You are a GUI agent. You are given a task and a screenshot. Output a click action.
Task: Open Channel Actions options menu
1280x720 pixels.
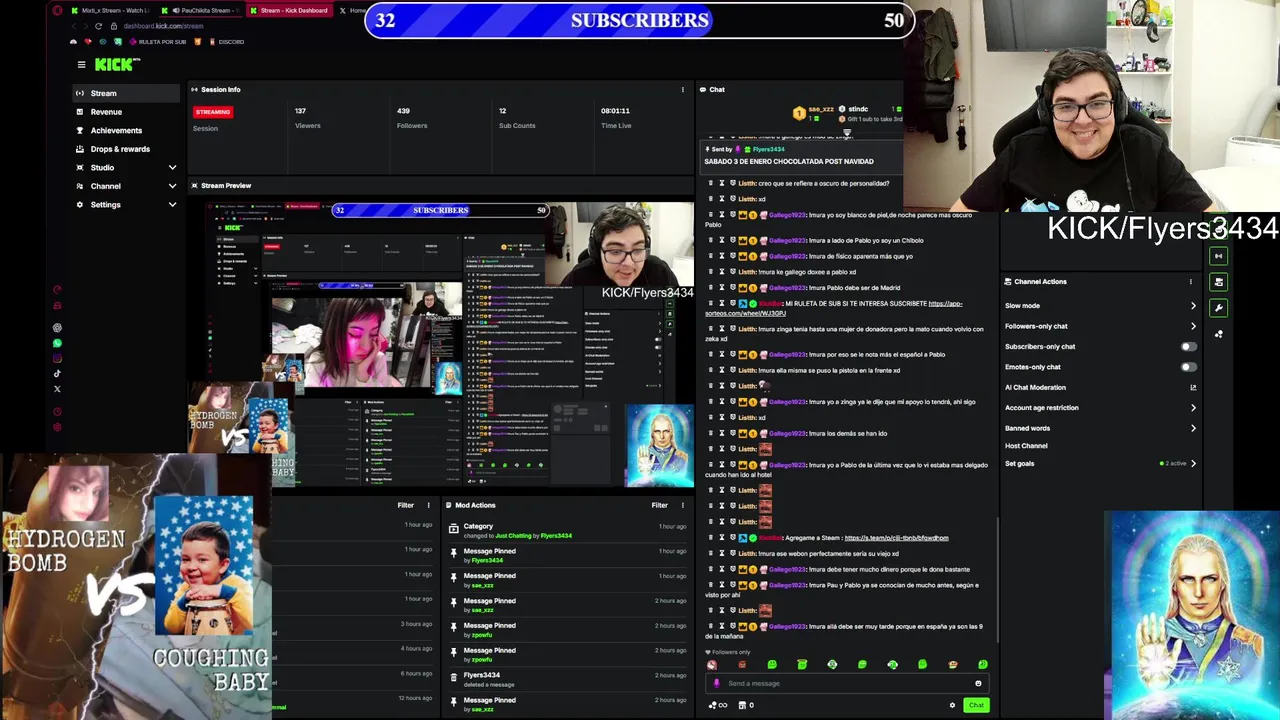point(1190,282)
